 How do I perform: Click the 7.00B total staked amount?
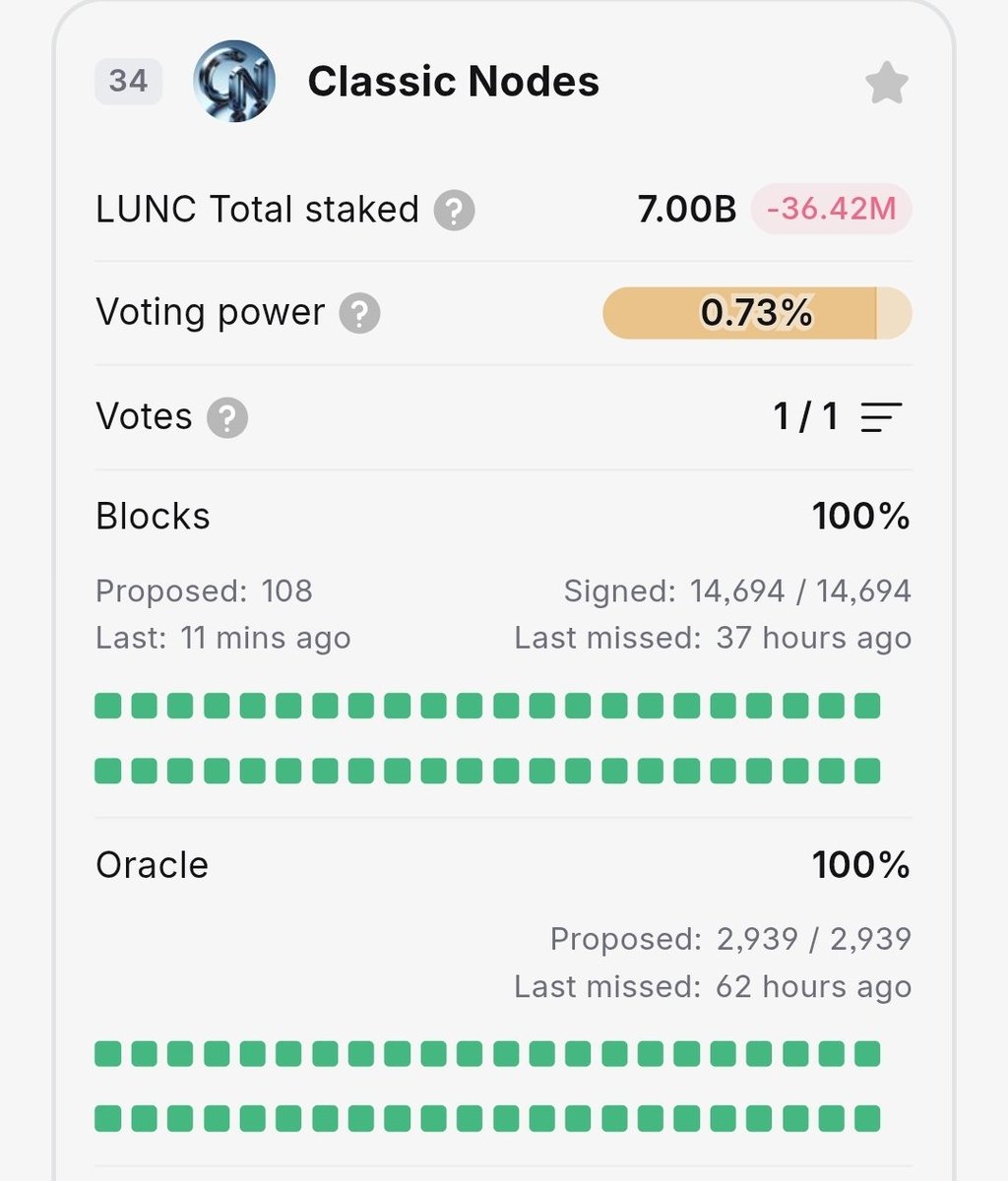tap(686, 210)
